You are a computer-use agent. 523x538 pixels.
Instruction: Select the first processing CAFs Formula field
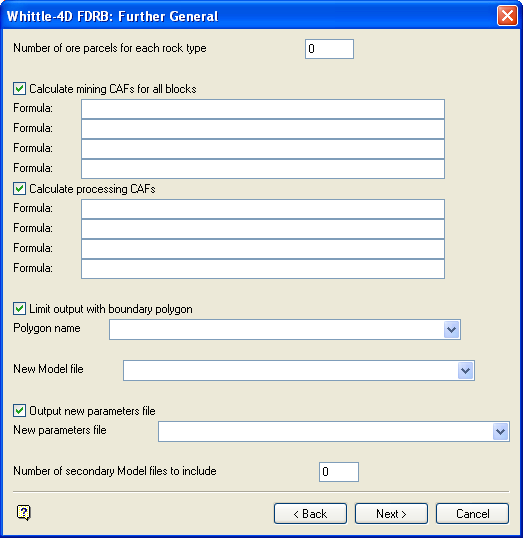pos(263,209)
